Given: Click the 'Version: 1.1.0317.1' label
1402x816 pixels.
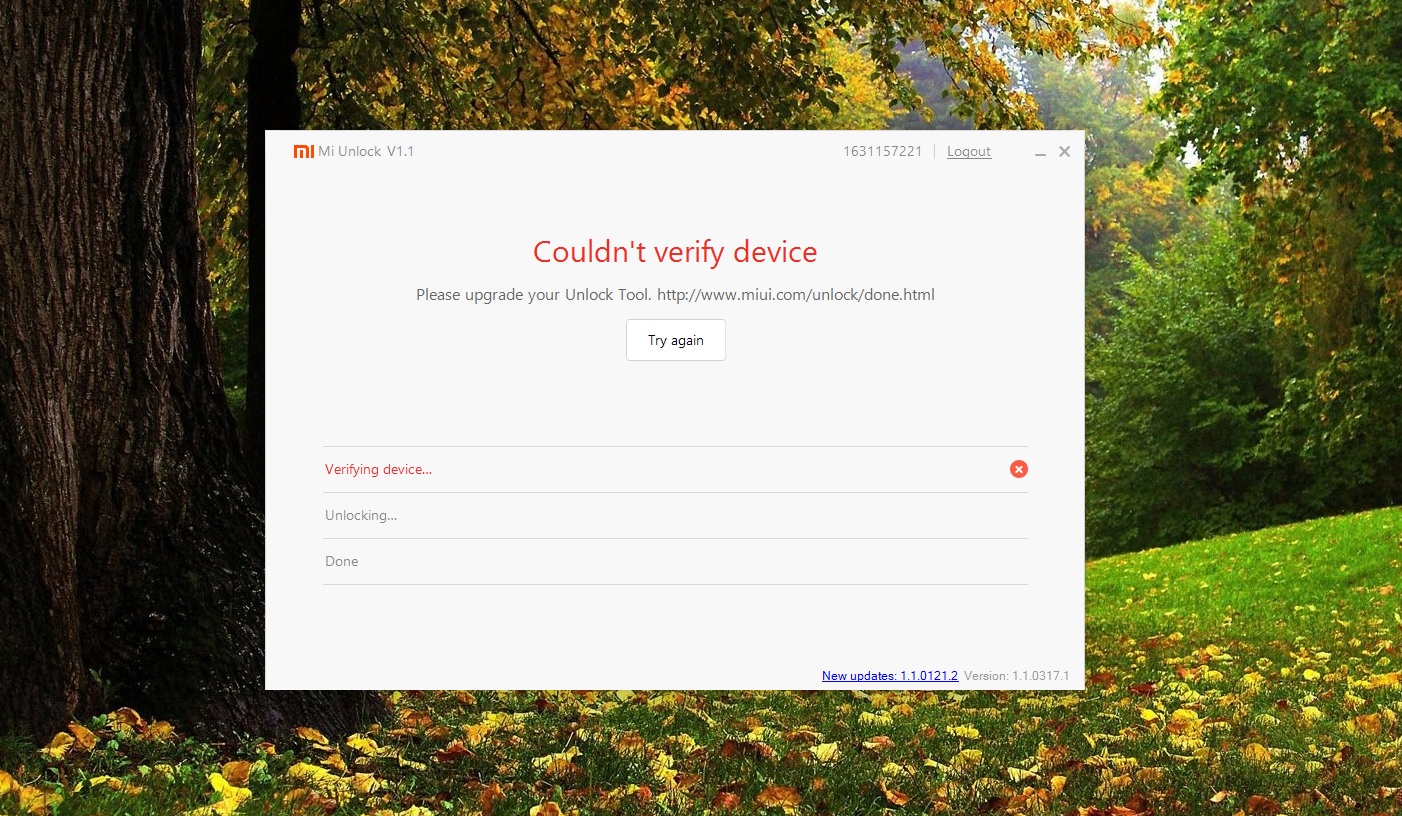Looking at the screenshot, I should [x=1017, y=676].
